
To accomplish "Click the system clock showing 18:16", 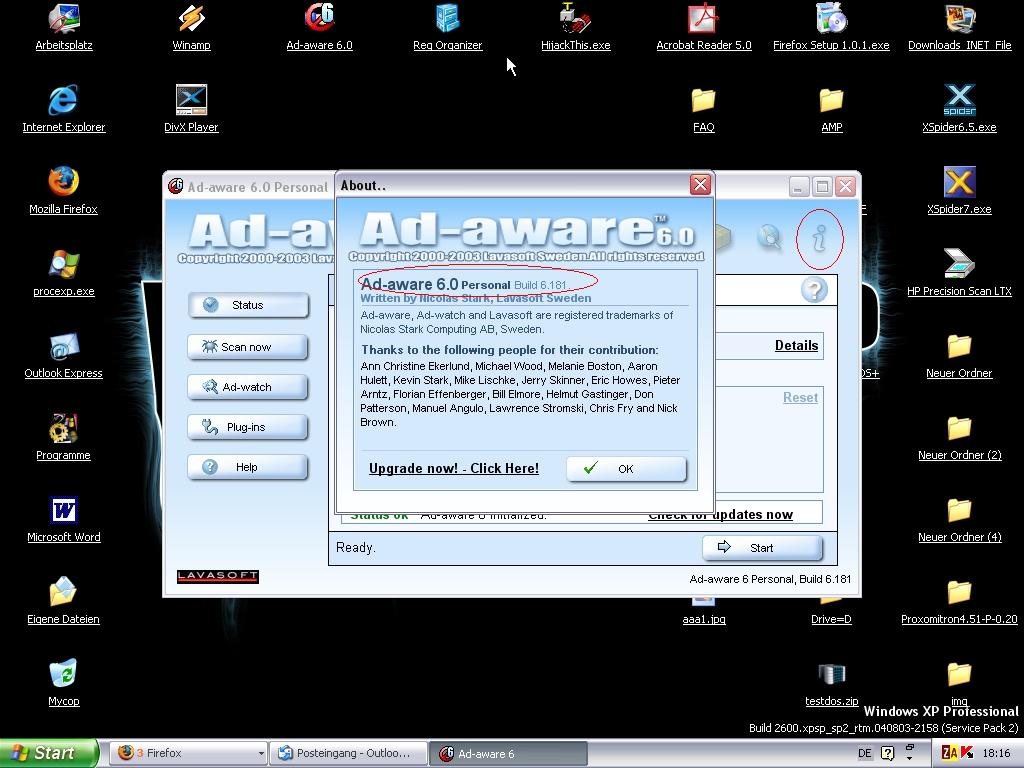I will [997, 753].
